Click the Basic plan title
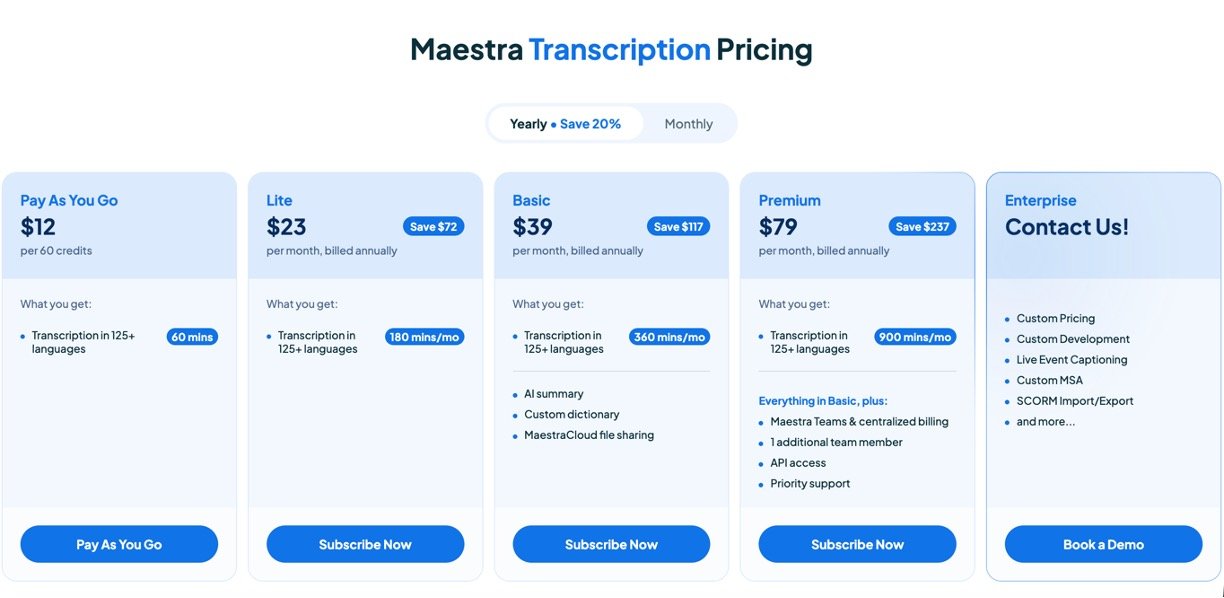 [531, 200]
